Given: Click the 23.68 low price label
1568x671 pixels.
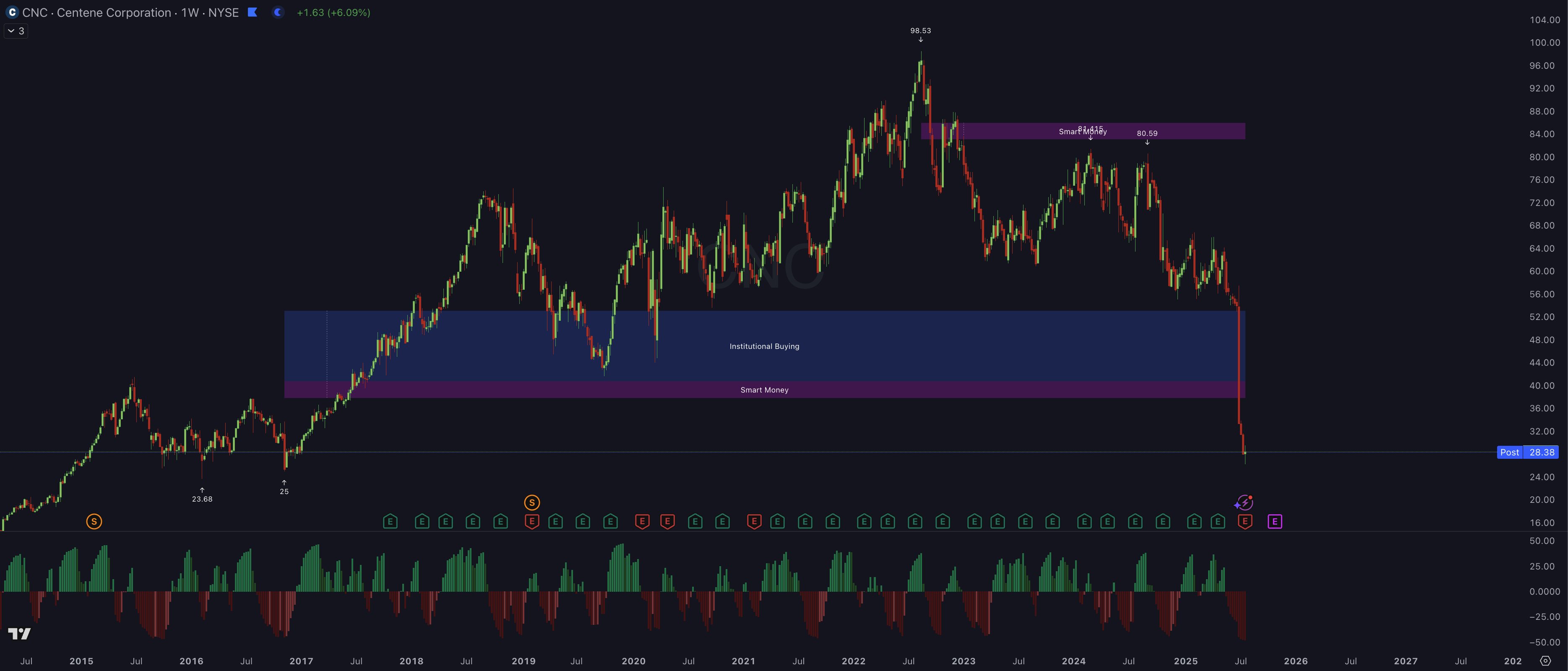Looking at the screenshot, I should (x=202, y=499).
